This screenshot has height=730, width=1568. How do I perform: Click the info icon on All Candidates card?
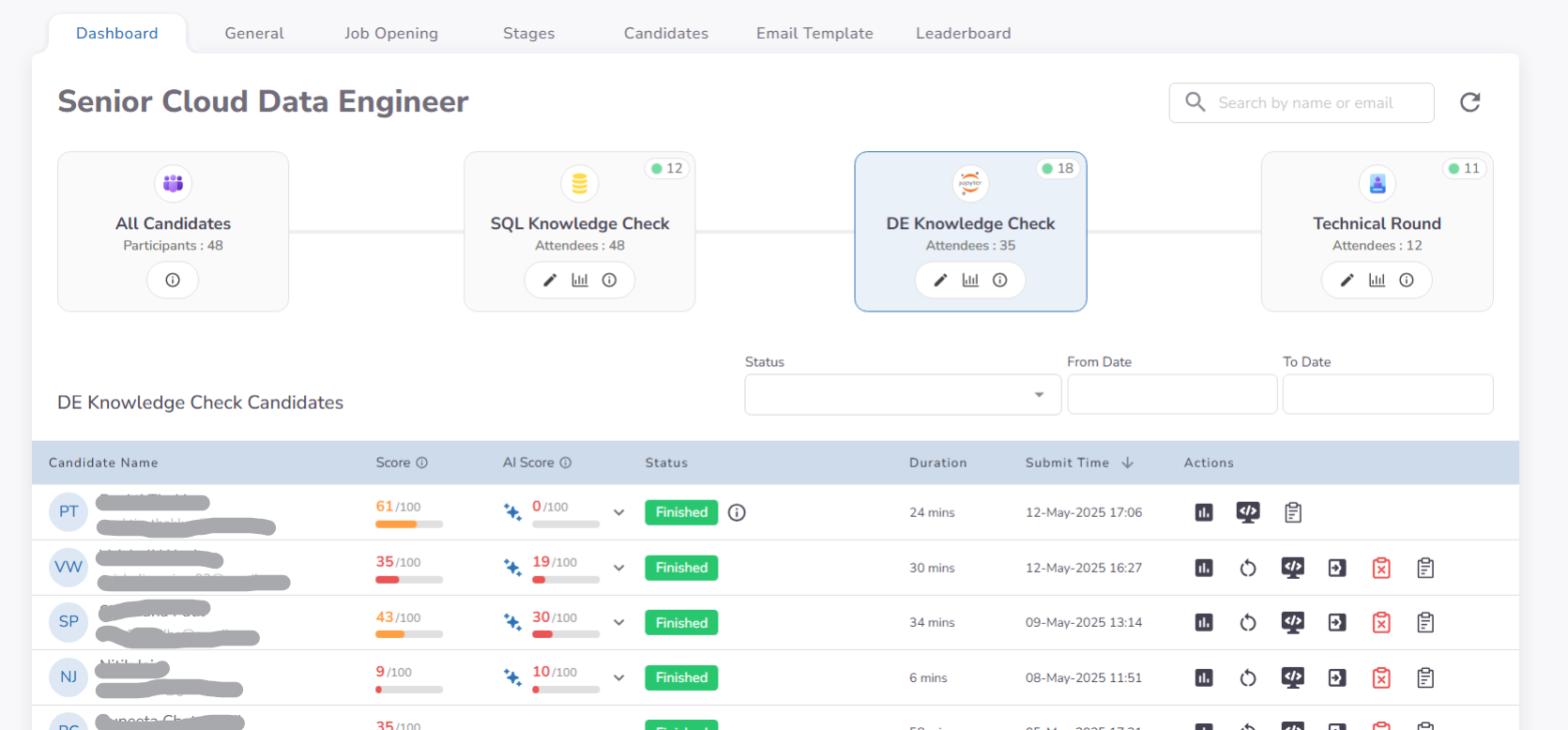pyautogui.click(x=173, y=280)
